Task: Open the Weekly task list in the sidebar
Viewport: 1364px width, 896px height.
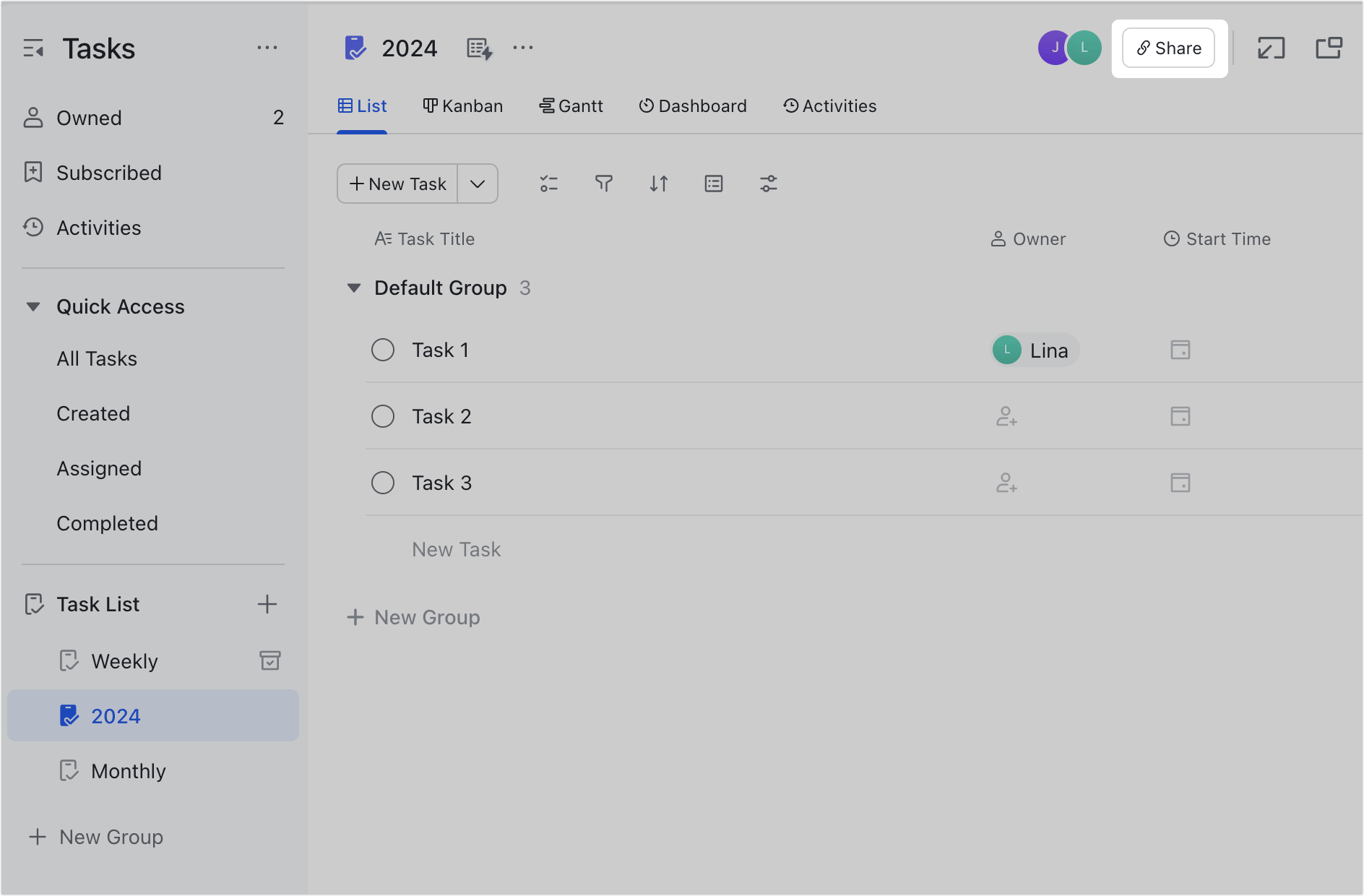Action: (124, 660)
